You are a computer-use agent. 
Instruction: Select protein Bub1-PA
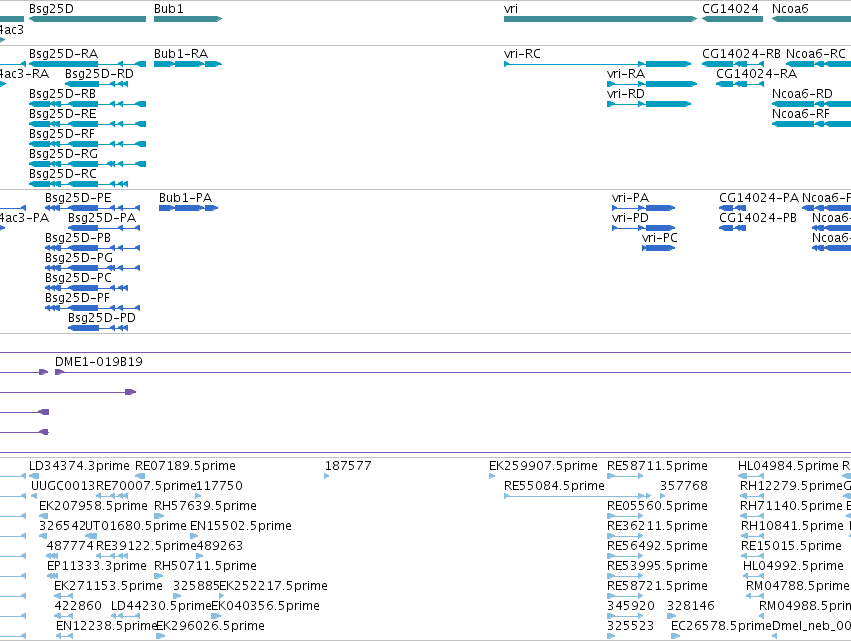[x=188, y=208]
